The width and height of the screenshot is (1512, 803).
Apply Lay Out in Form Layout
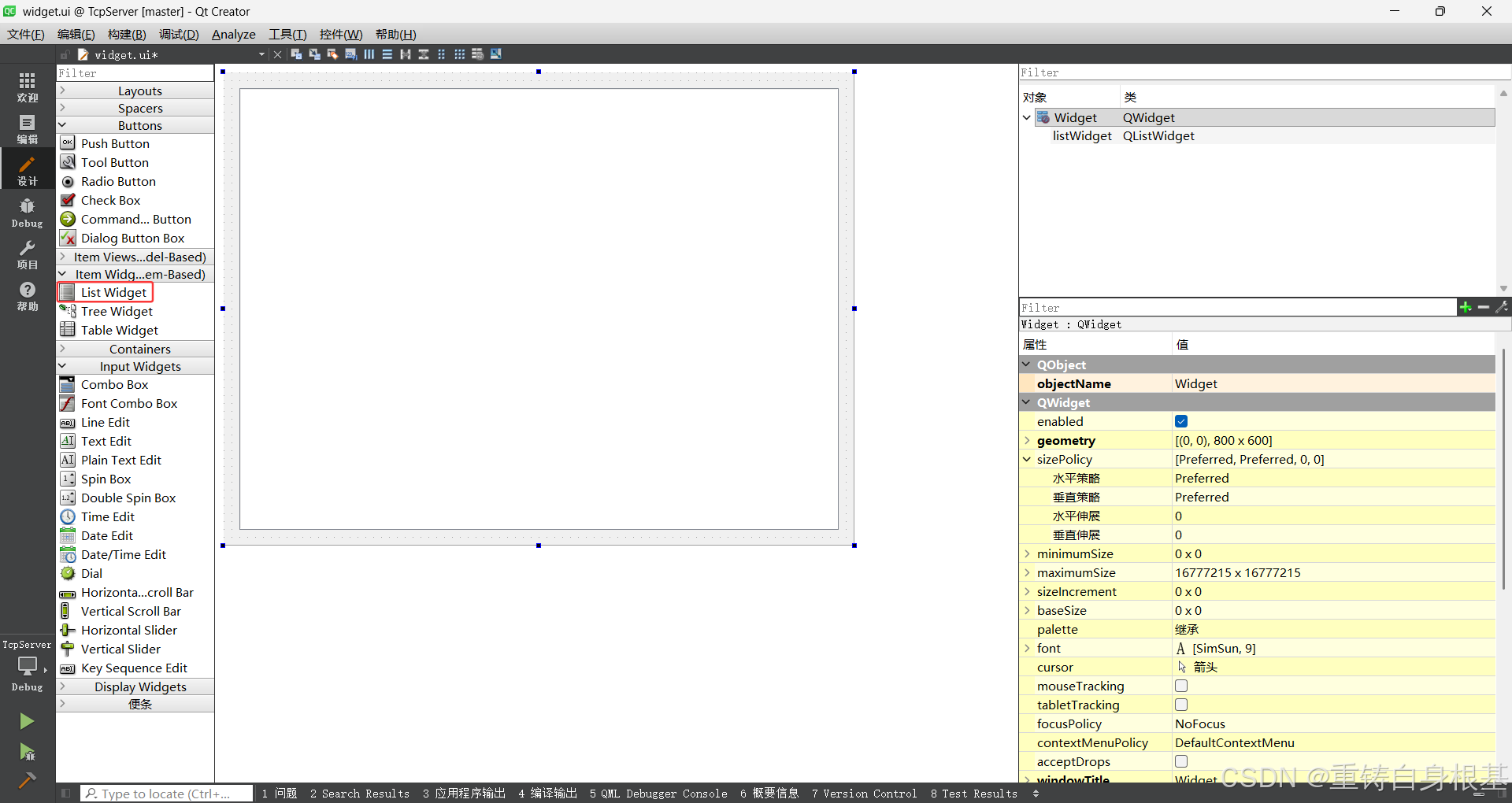441,54
